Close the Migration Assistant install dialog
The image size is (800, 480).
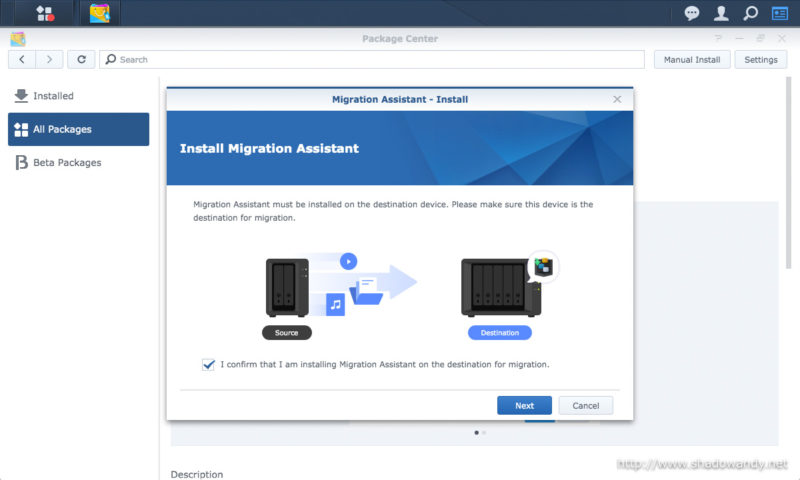click(x=617, y=99)
